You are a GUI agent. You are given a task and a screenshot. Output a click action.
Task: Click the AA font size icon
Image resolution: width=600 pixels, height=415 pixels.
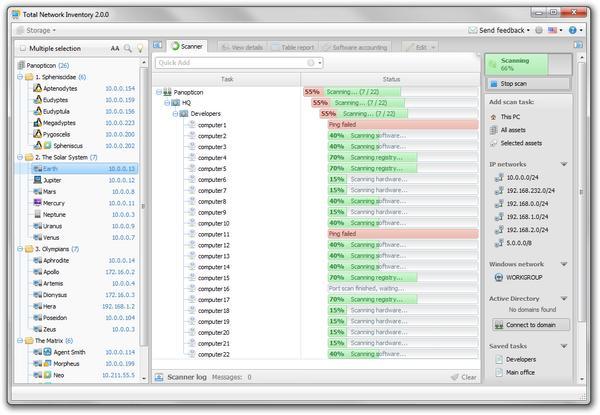click(115, 49)
